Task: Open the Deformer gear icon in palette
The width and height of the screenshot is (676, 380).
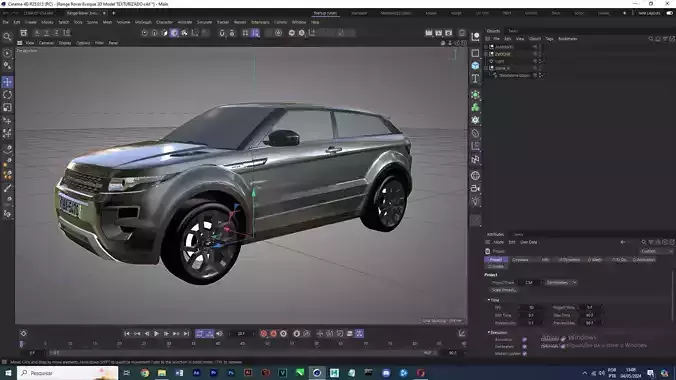Action: click(x=475, y=120)
